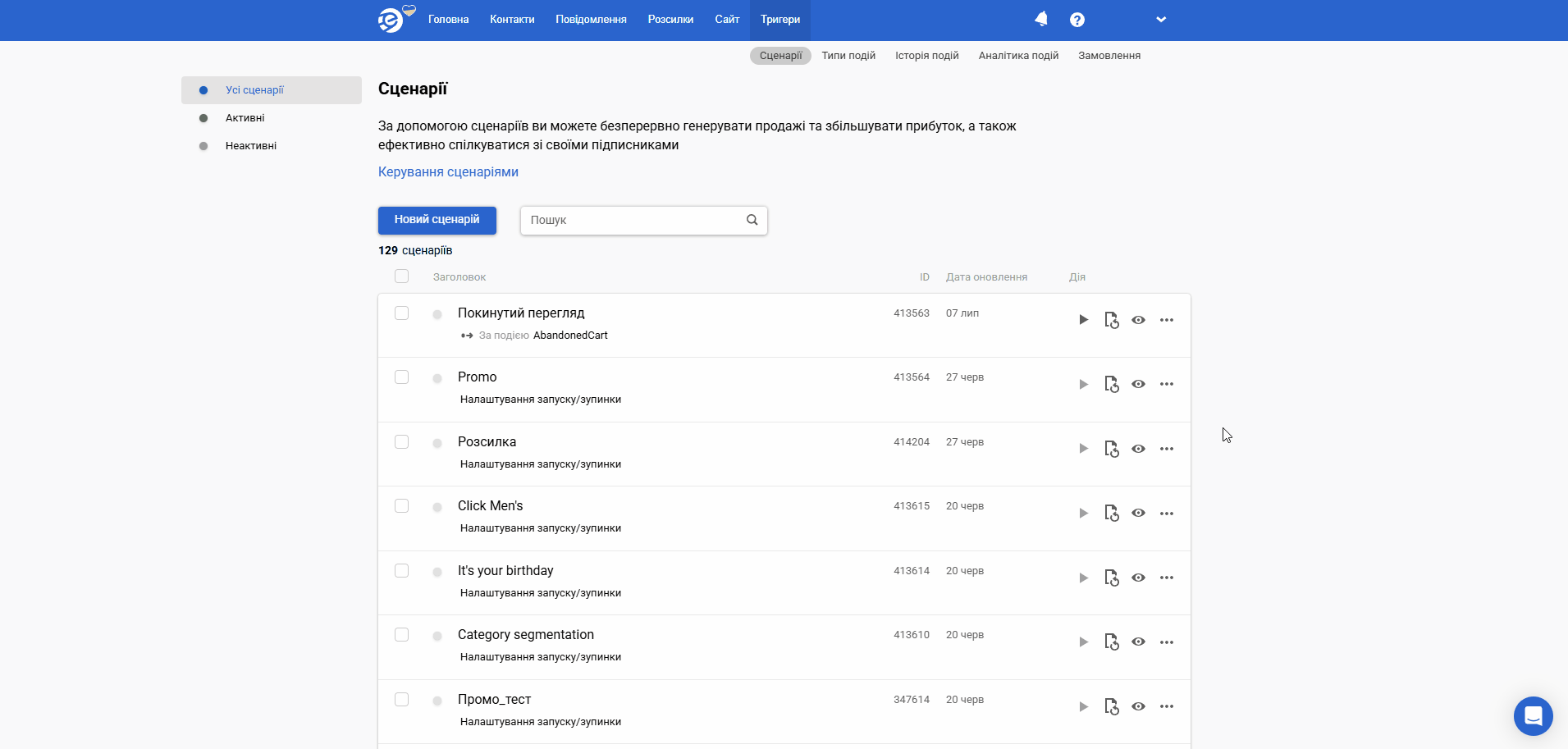Open more actions for Promo
This screenshot has width=1568, height=749.
pos(1167,384)
